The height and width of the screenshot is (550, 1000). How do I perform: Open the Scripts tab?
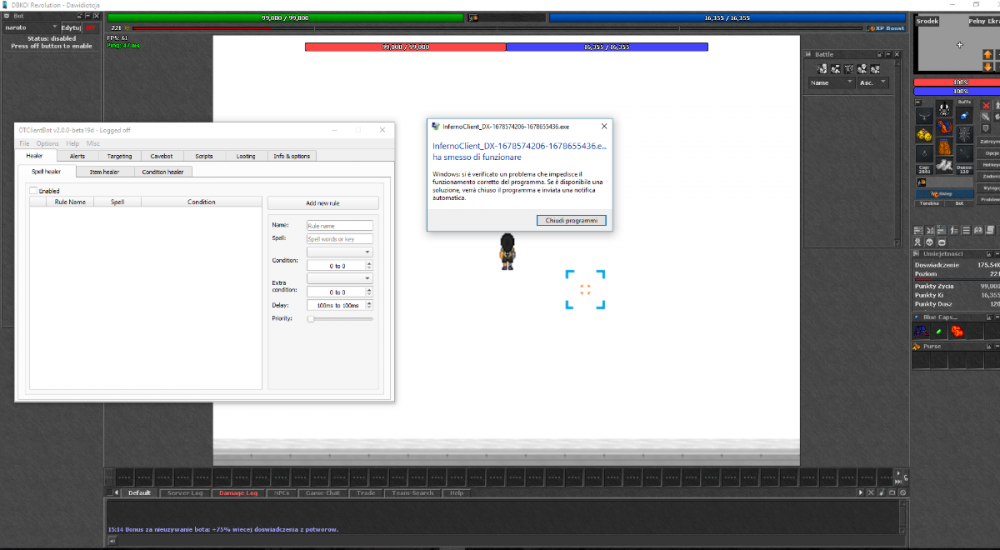pos(204,156)
